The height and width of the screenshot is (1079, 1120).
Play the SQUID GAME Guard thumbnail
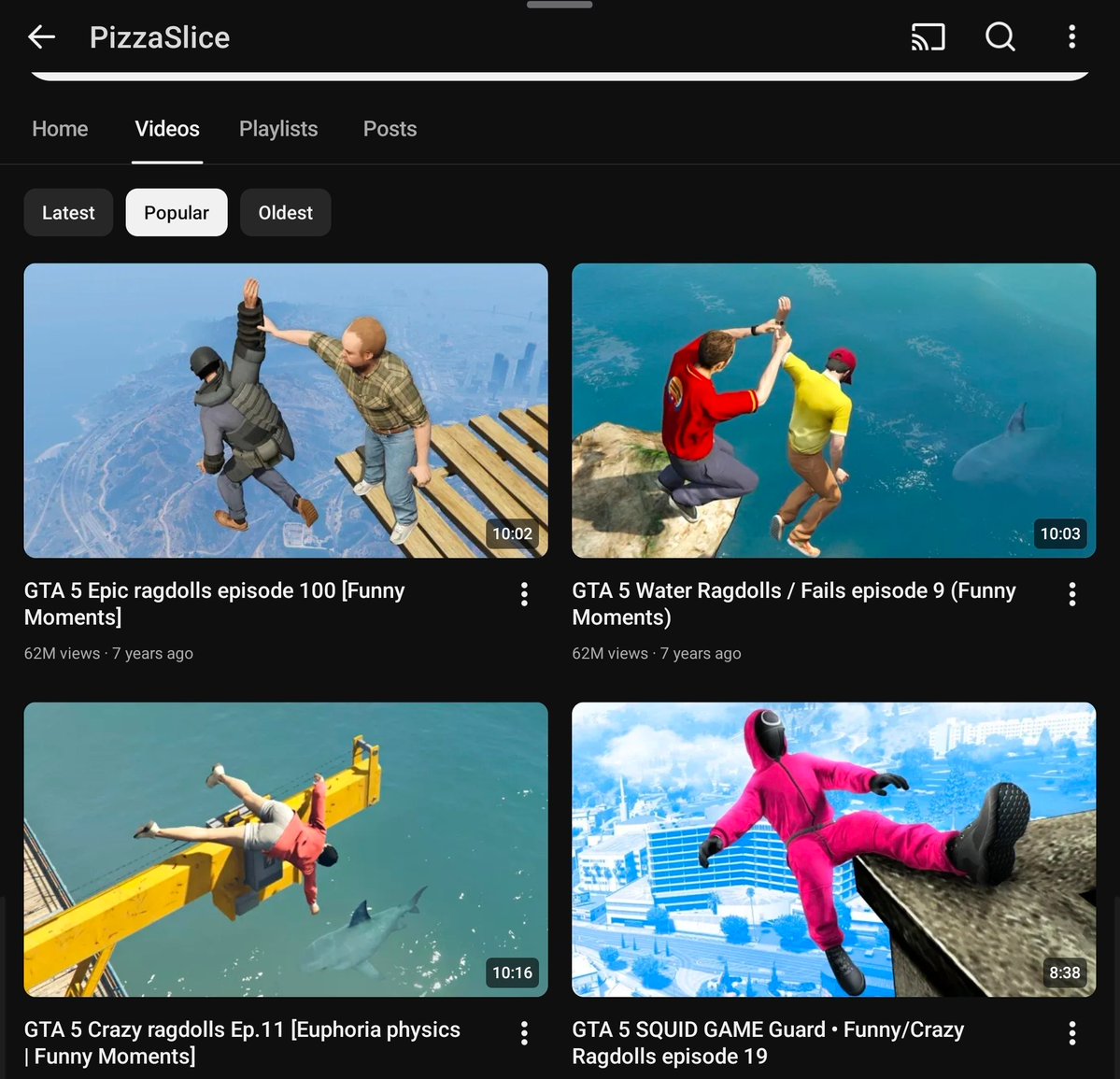(x=833, y=849)
